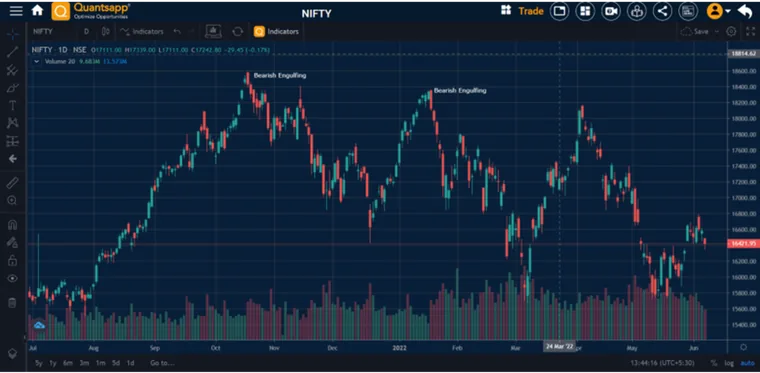The height and width of the screenshot is (373, 760).
Task: Toggle lock all drawing tools
Action: click(x=12, y=261)
